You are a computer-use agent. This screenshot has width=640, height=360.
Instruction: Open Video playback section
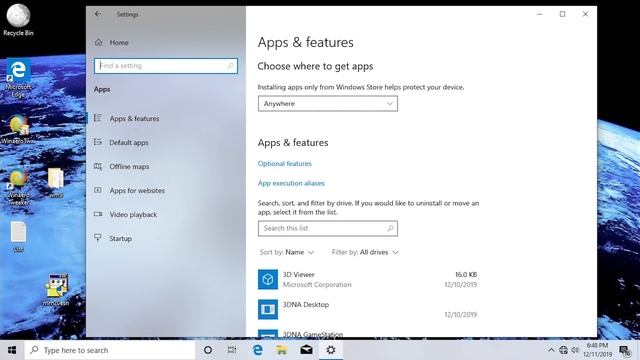[133, 215]
